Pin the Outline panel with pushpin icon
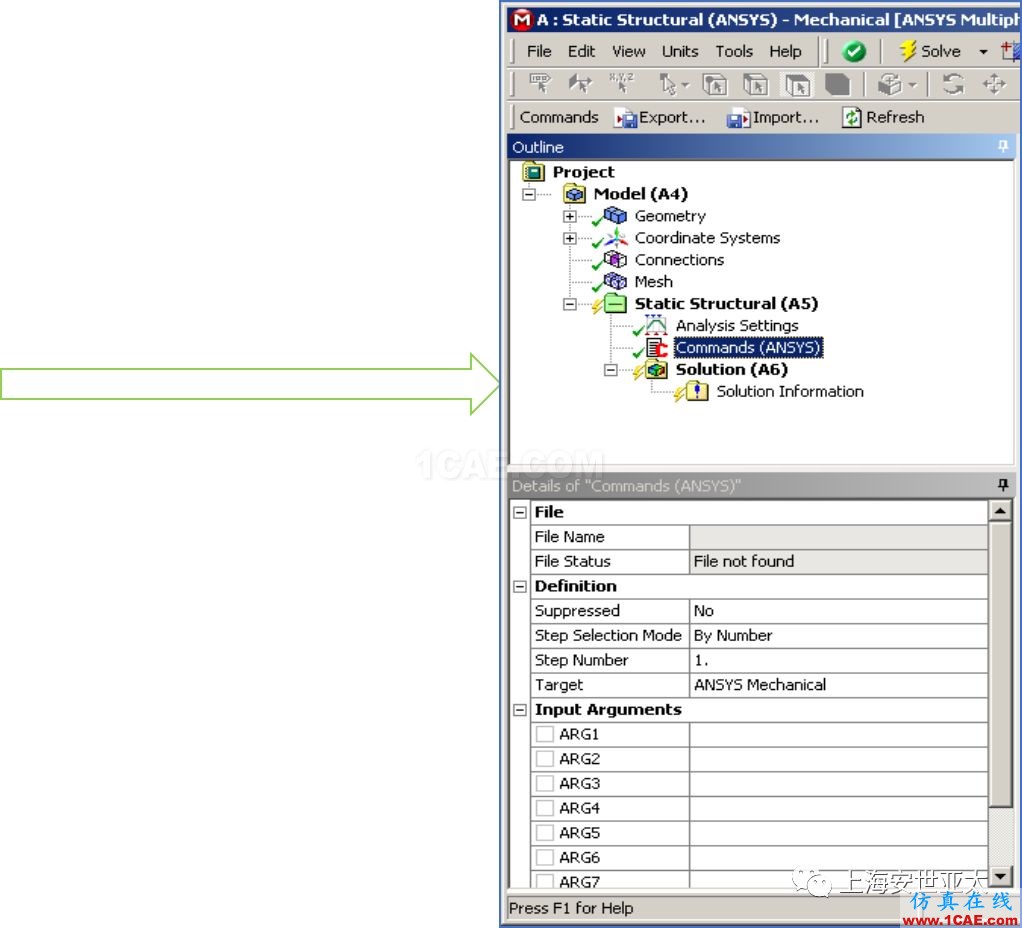This screenshot has height=928, width=1022. click(1002, 146)
